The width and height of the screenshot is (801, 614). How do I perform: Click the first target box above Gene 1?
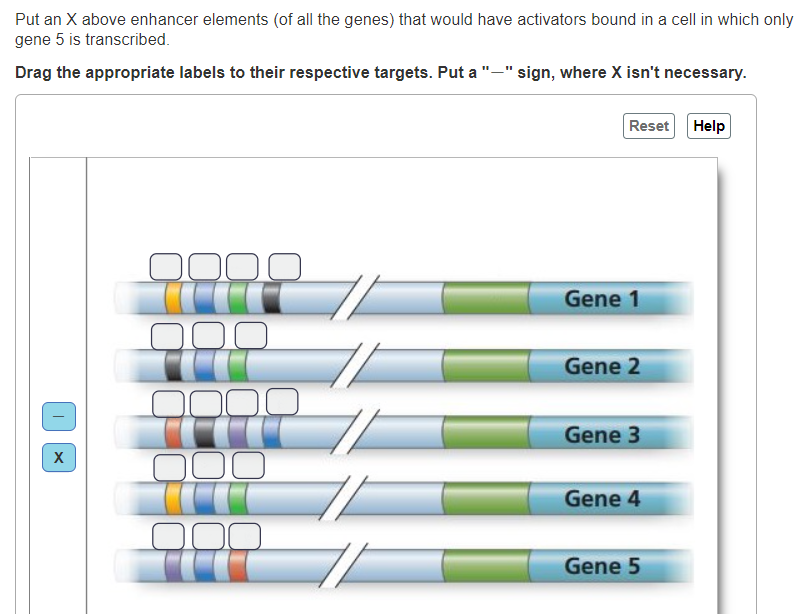pos(166,267)
